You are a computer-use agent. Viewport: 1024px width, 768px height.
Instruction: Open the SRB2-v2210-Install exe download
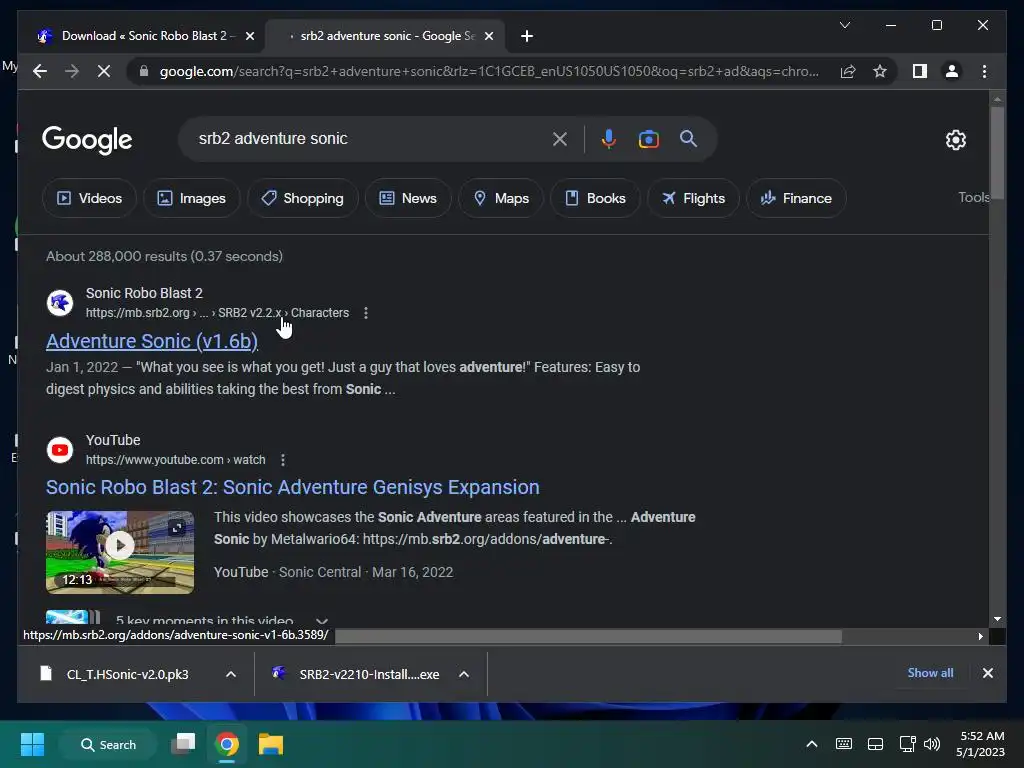point(358,674)
